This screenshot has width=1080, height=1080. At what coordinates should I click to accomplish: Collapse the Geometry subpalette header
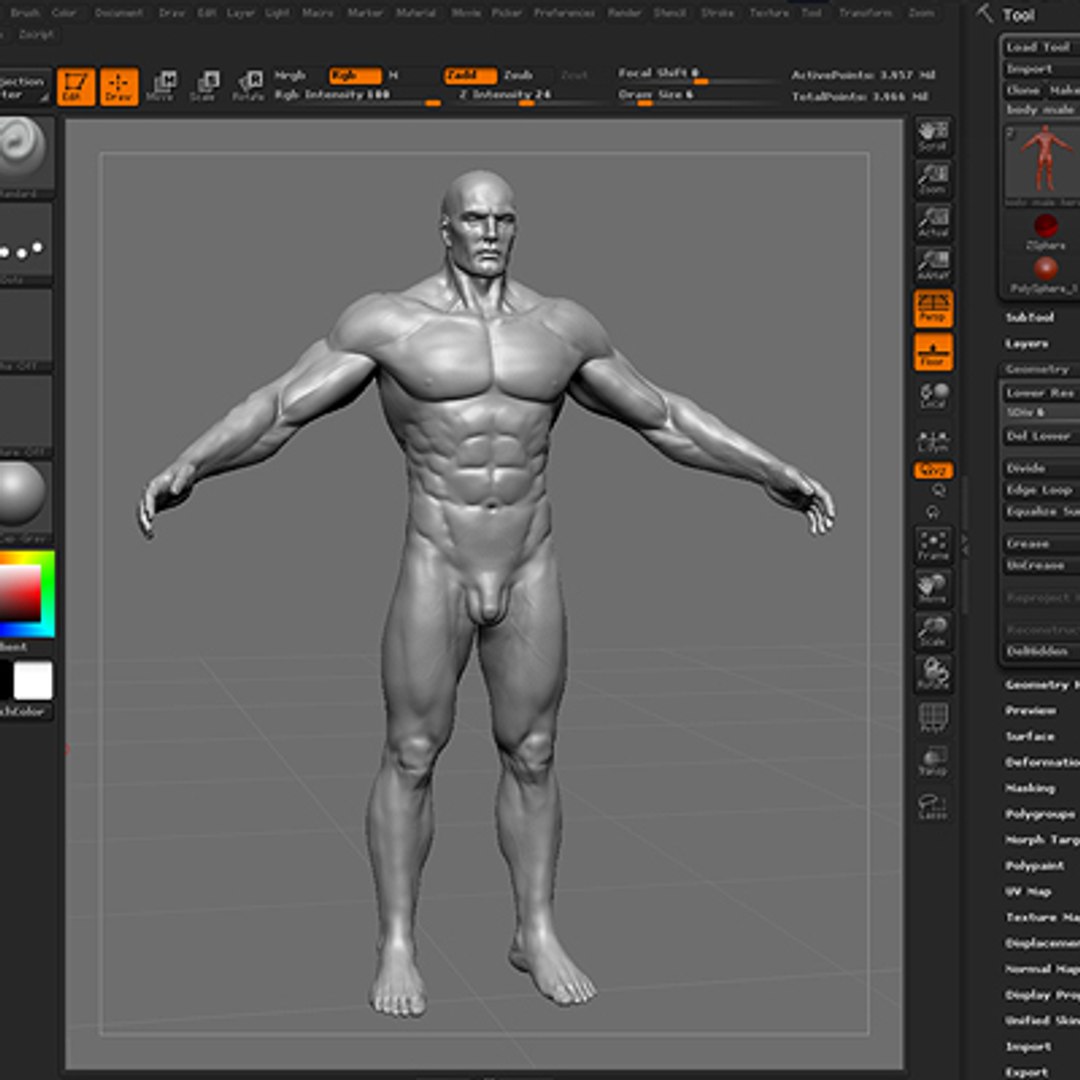(x=1037, y=370)
